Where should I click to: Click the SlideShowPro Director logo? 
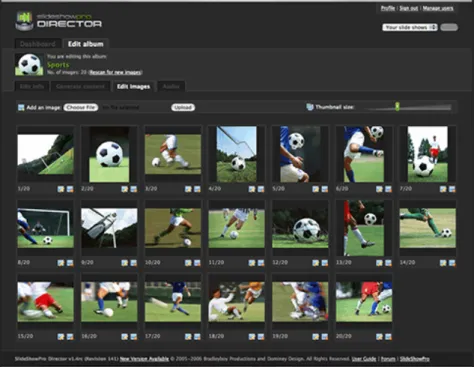coord(58,21)
